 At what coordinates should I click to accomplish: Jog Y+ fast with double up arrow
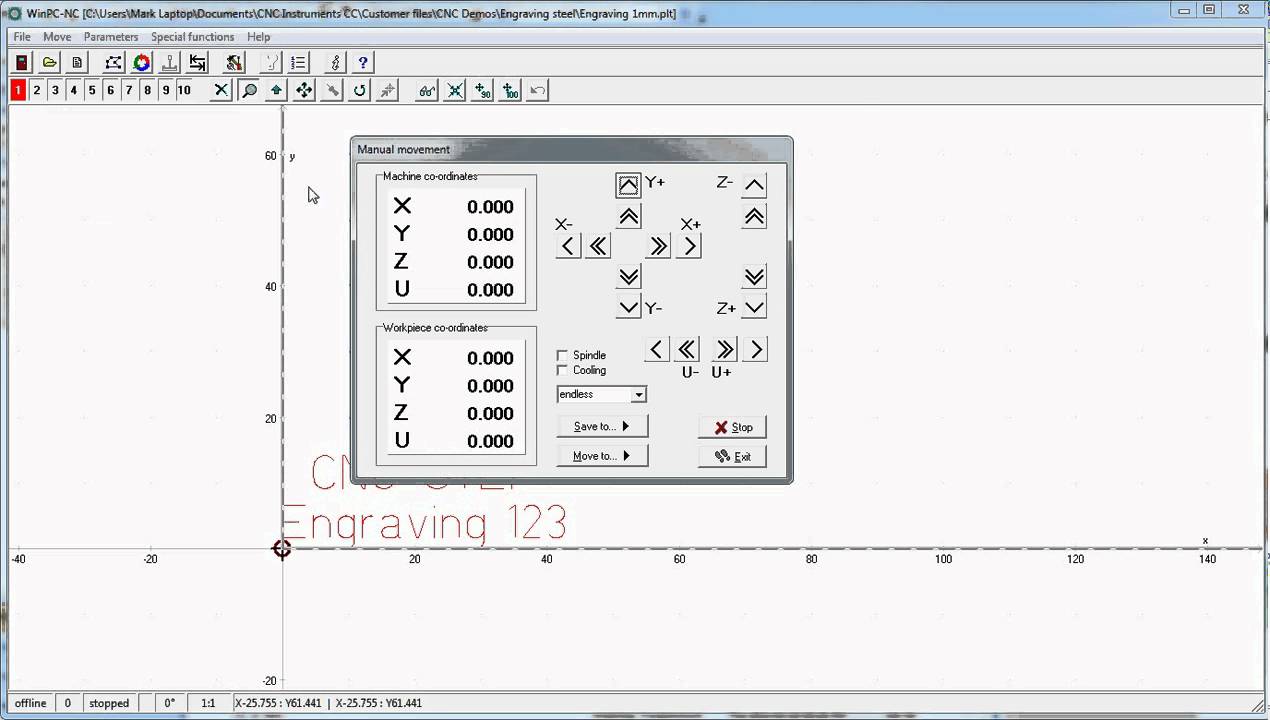pos(628,216)
